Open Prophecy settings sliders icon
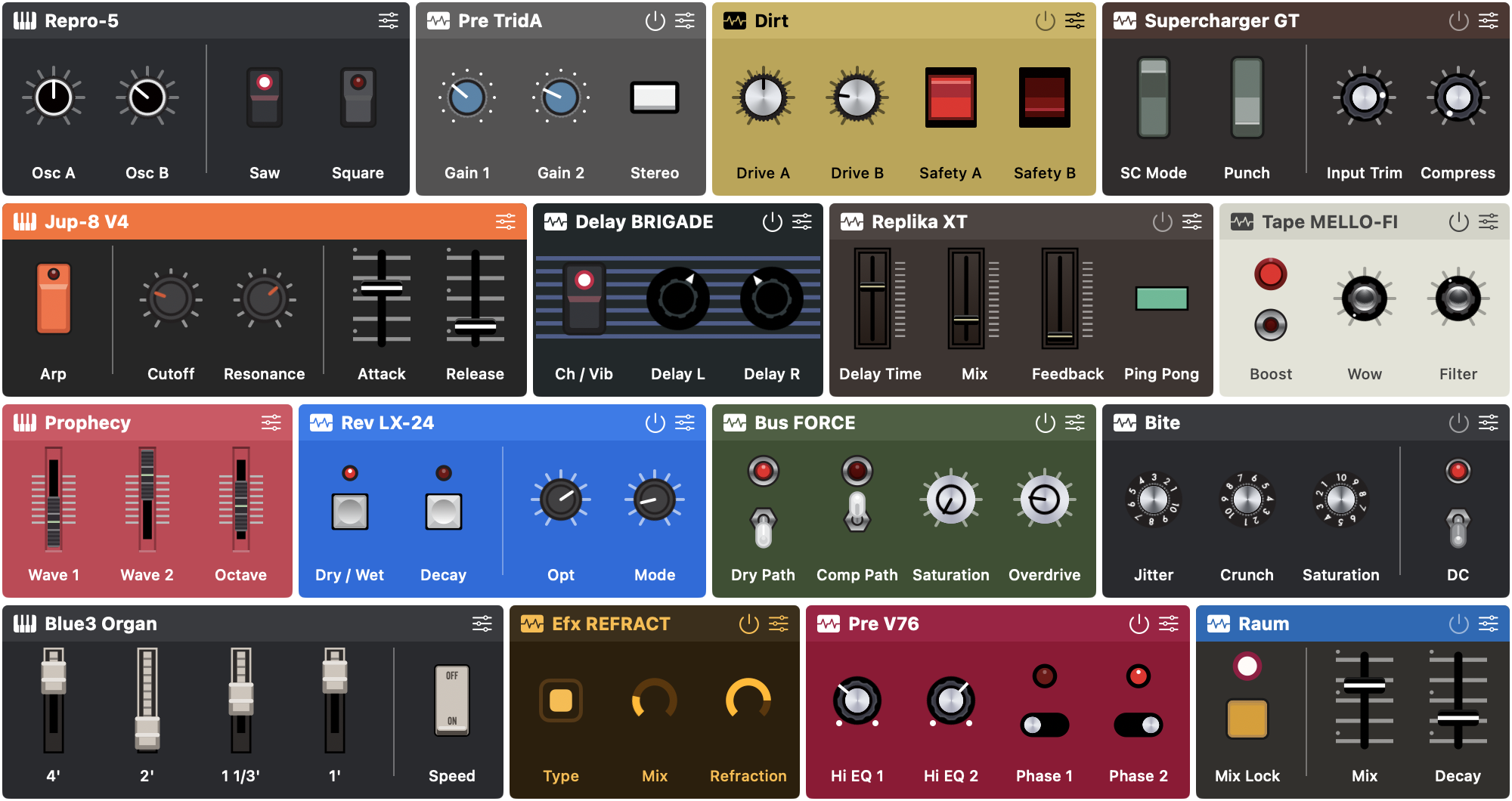Viewport: 1512px width, 801px height. tap(271, 422)
